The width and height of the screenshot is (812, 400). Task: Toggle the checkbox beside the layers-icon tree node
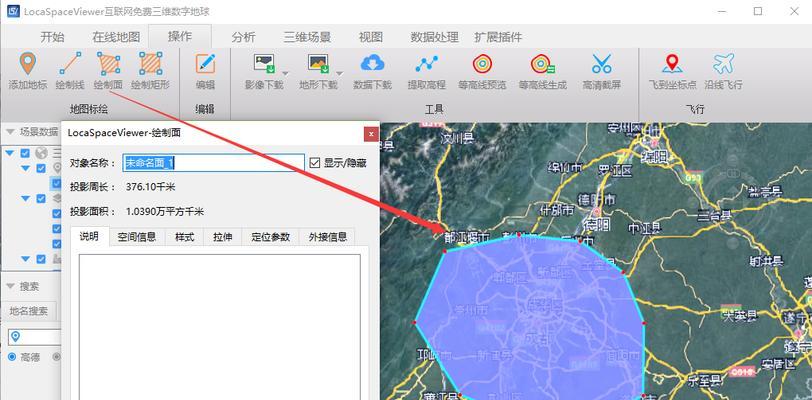41,198
